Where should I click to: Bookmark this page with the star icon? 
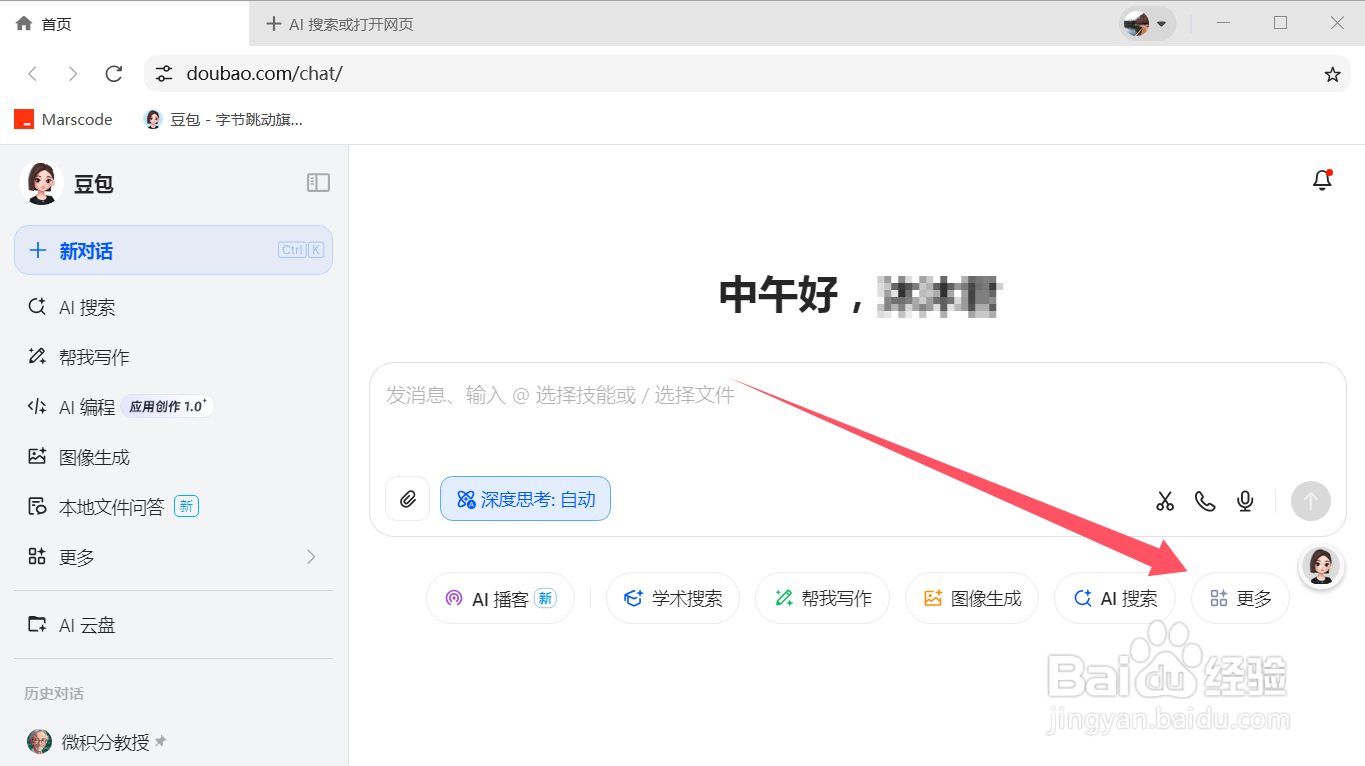click(1332, 74)
